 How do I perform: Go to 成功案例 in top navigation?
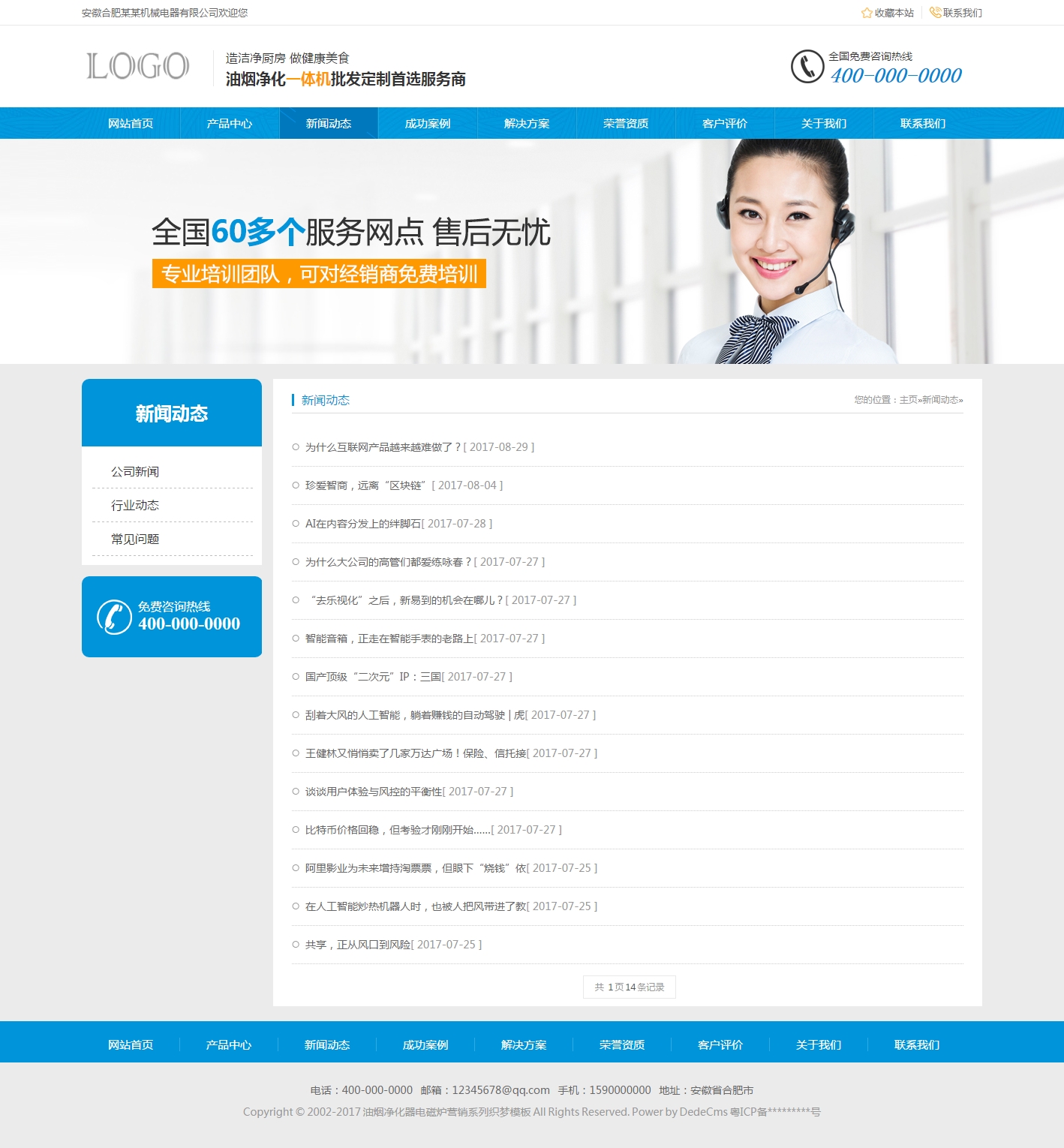428,124
